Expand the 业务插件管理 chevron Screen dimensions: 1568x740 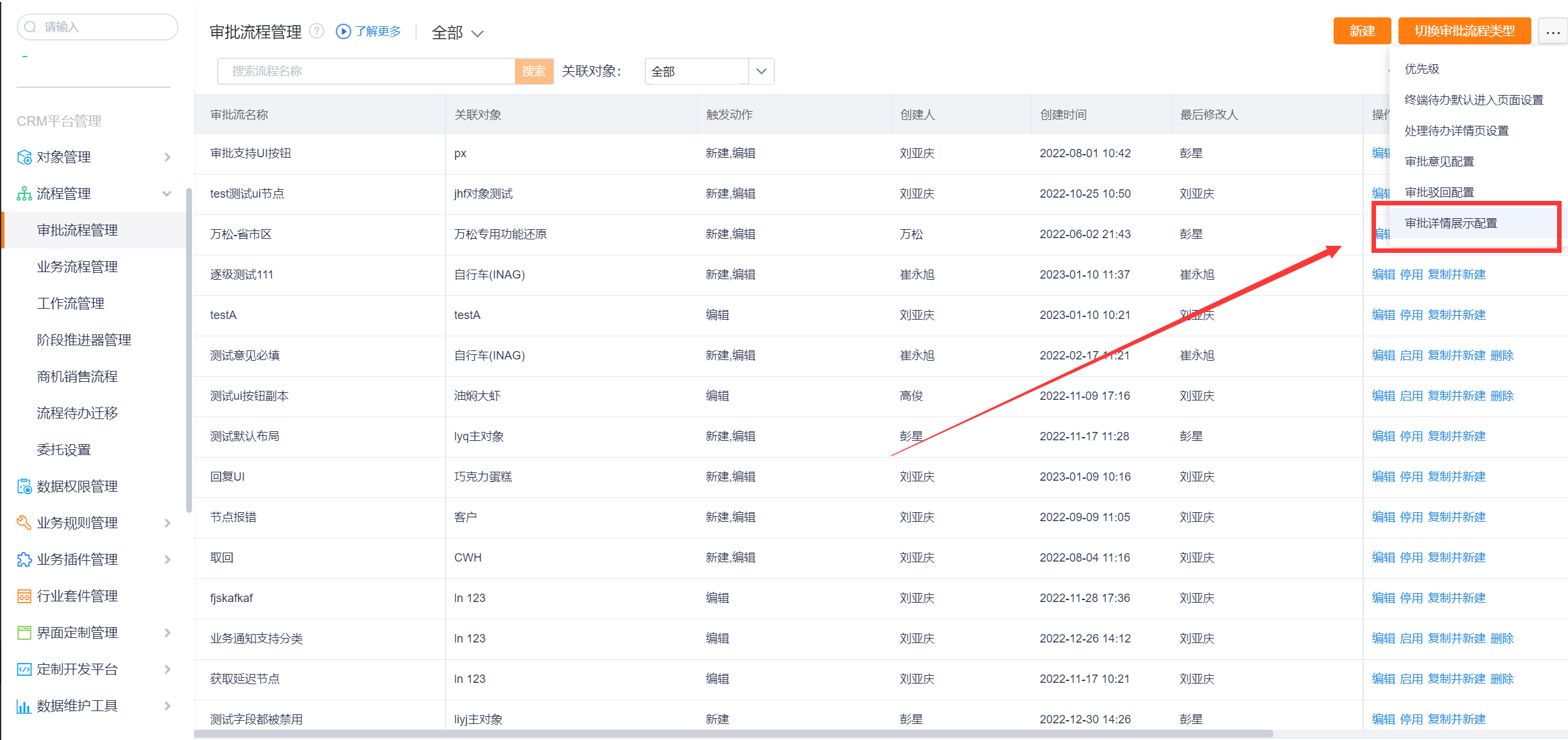click(168, 560)
